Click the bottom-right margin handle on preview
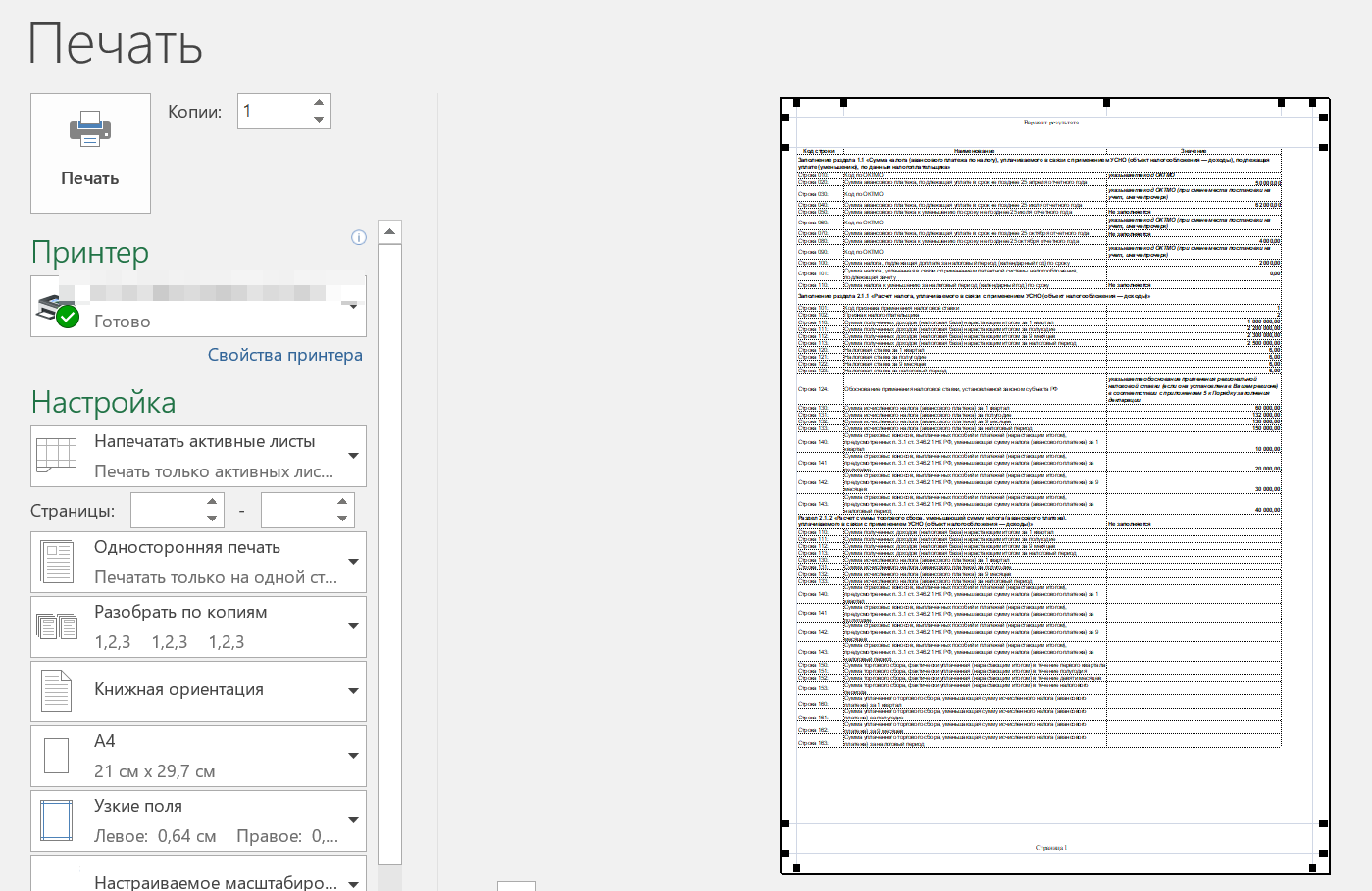This screenshot has width=1372, height=891. click(1313, 867)
